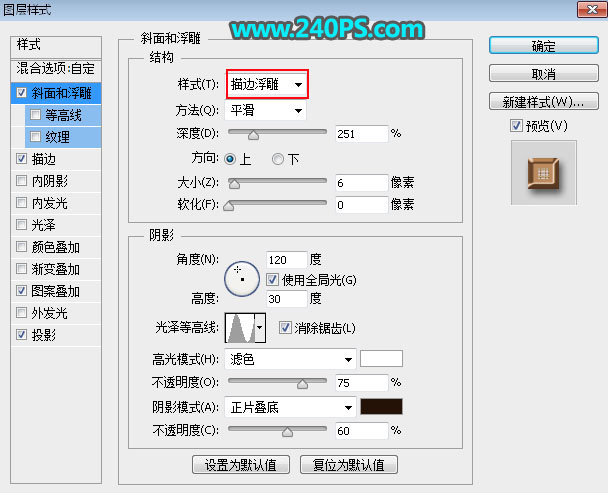
Task: Open the gloss contour curve thumbnail
Action: [240, 327]
